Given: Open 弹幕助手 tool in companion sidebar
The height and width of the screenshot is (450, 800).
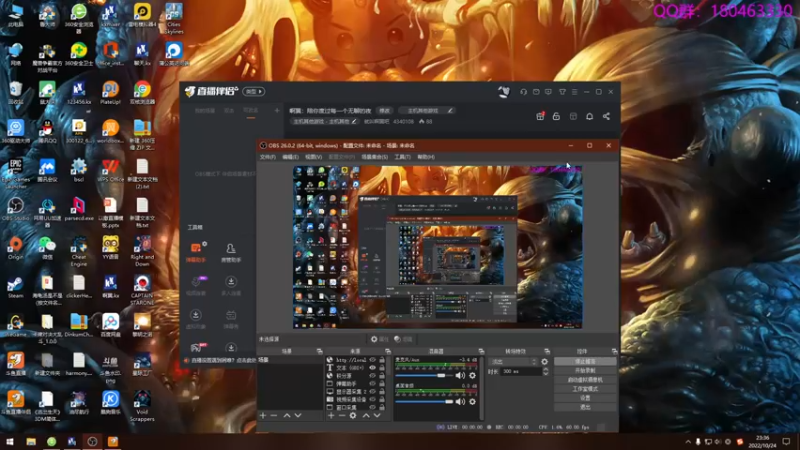Looking at the screenshot, I should tap(196, 252).
